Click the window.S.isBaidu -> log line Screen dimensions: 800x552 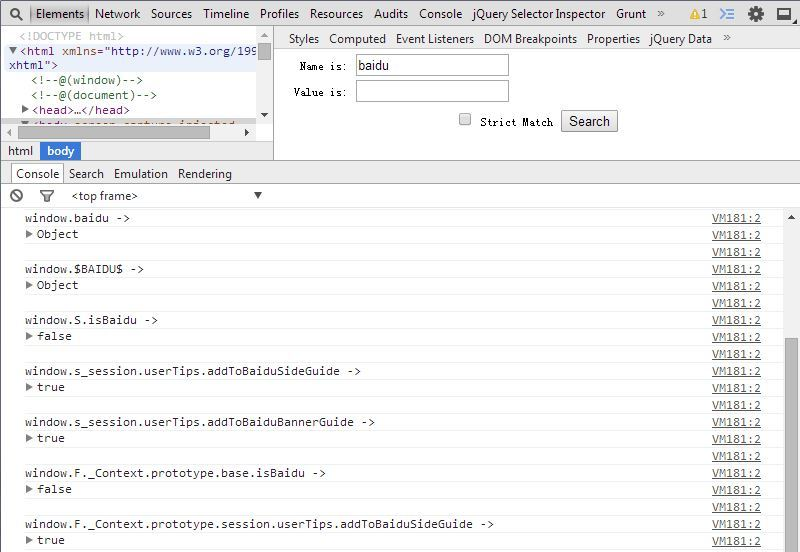91,320
